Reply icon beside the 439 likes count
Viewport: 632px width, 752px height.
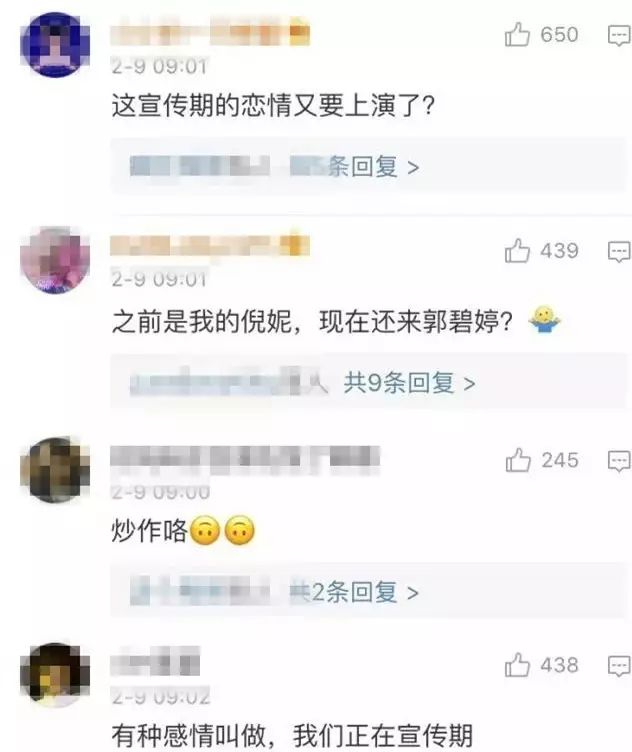click(x=619, y=252)
